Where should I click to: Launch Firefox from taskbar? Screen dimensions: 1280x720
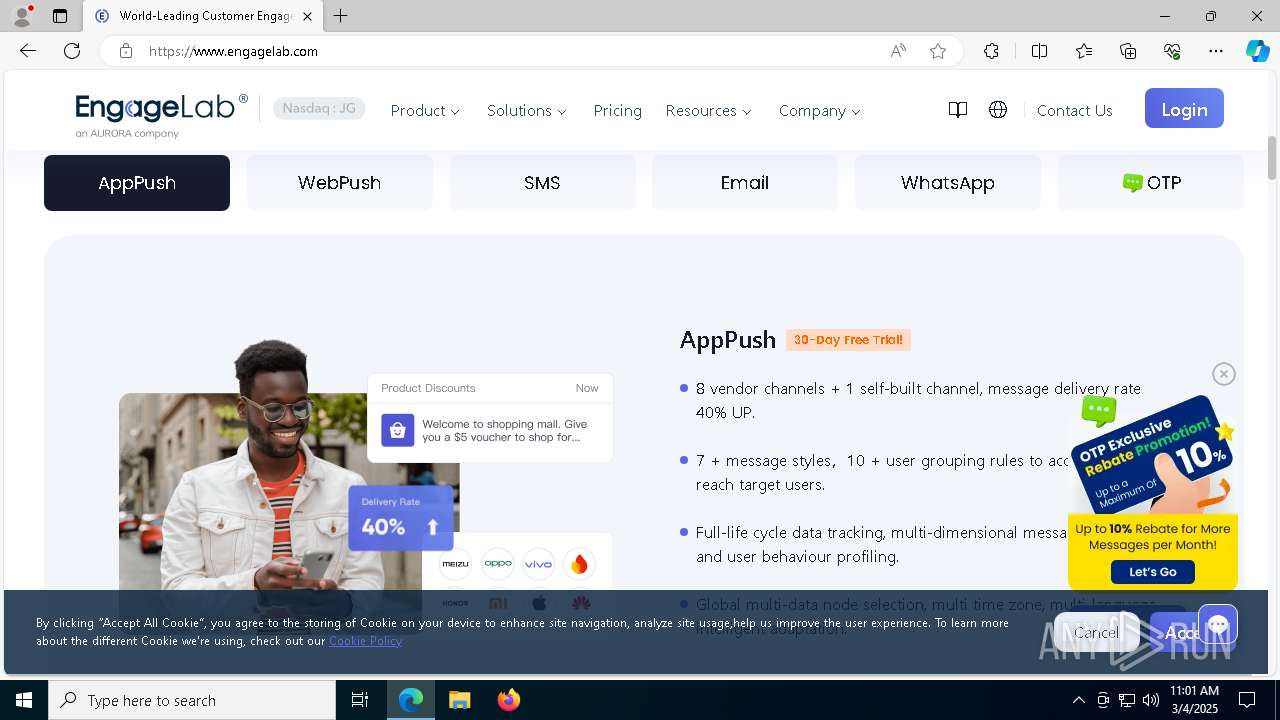[x=508, y=700]
